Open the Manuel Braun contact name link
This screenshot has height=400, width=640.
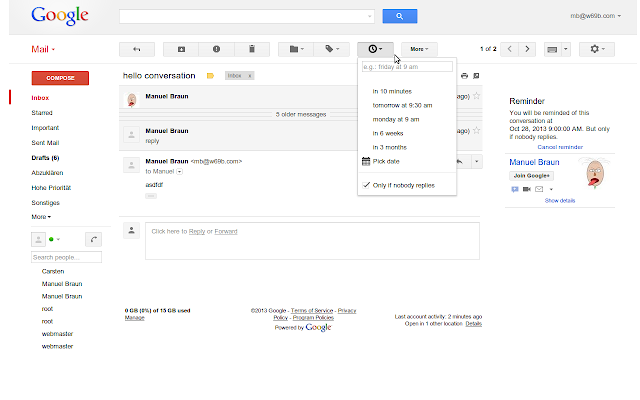[534, 162]
